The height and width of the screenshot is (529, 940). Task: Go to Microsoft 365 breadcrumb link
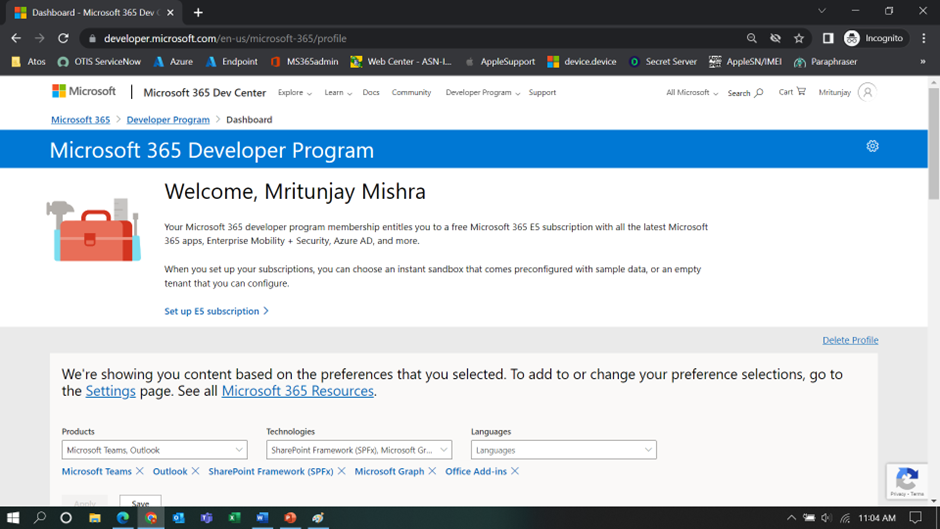[x=80, y=119]
